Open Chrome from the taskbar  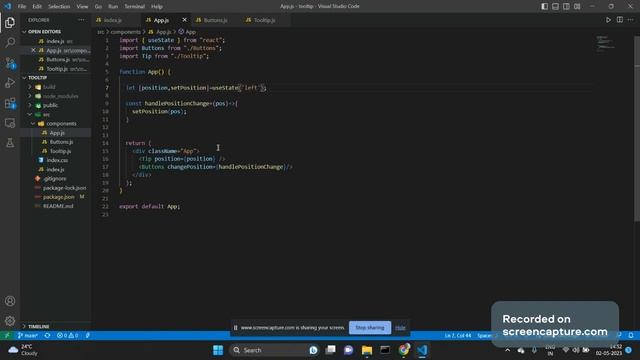[404, 350]
